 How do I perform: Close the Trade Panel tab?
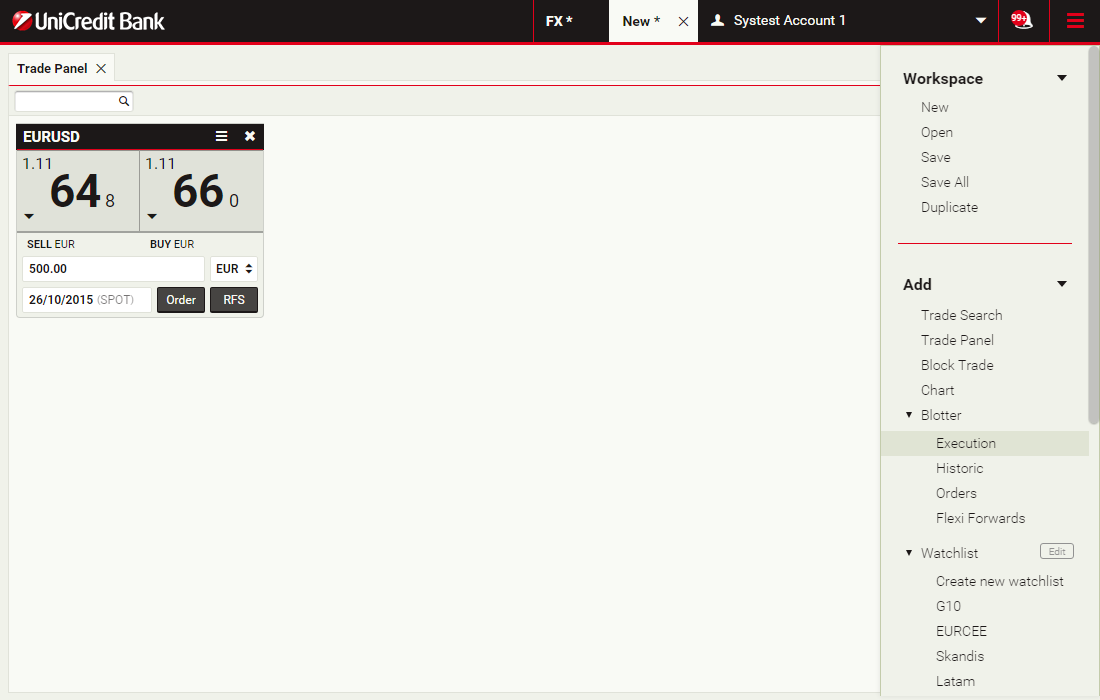pyautogui.click(x=101, y=69)
